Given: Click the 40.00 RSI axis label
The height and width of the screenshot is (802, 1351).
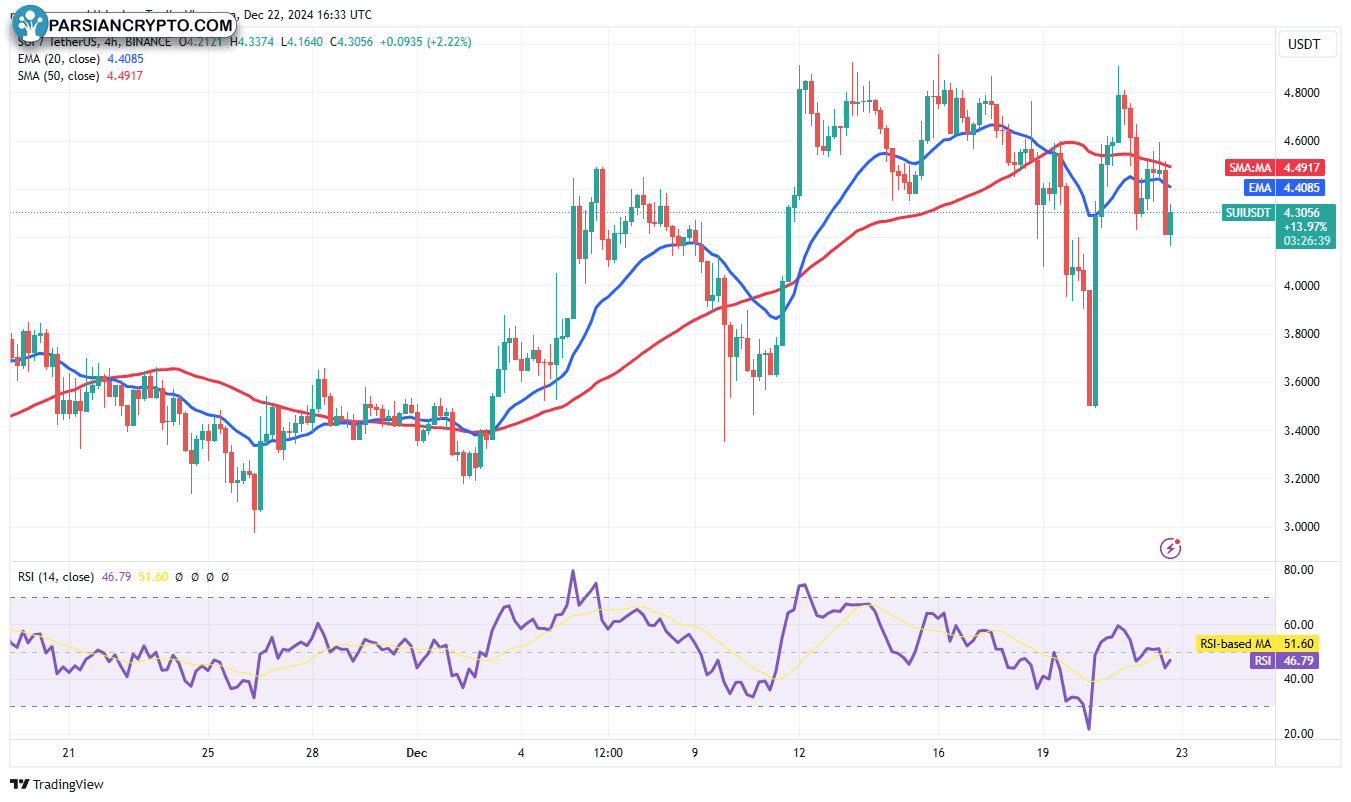Looking at the screenshot, I should pyautogui.click(x=1298, y=679).
